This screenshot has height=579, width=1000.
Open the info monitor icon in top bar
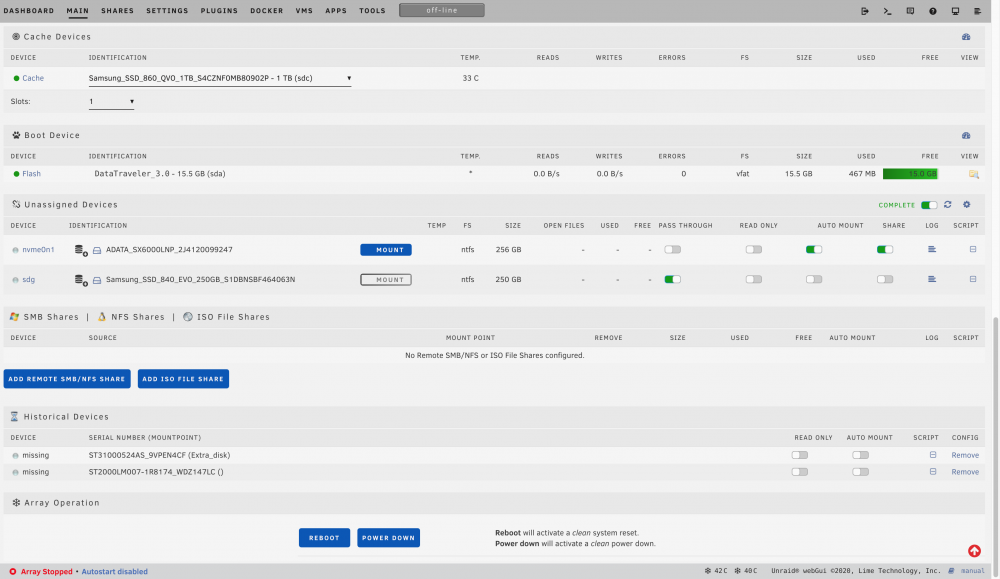tap(955, 11)
